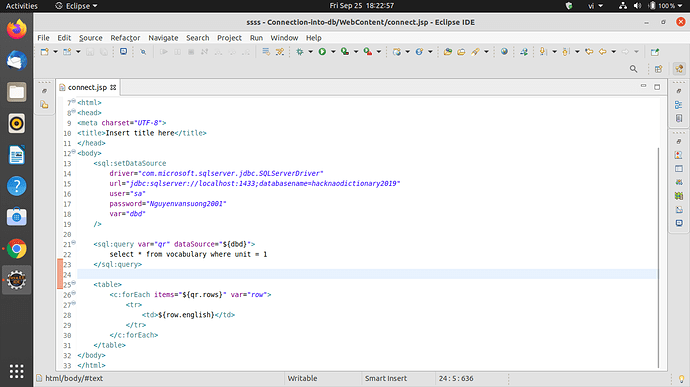This screenshot has width=690, height=387.
Task: Click the Back navigation arrow icon
Action: 602,52
